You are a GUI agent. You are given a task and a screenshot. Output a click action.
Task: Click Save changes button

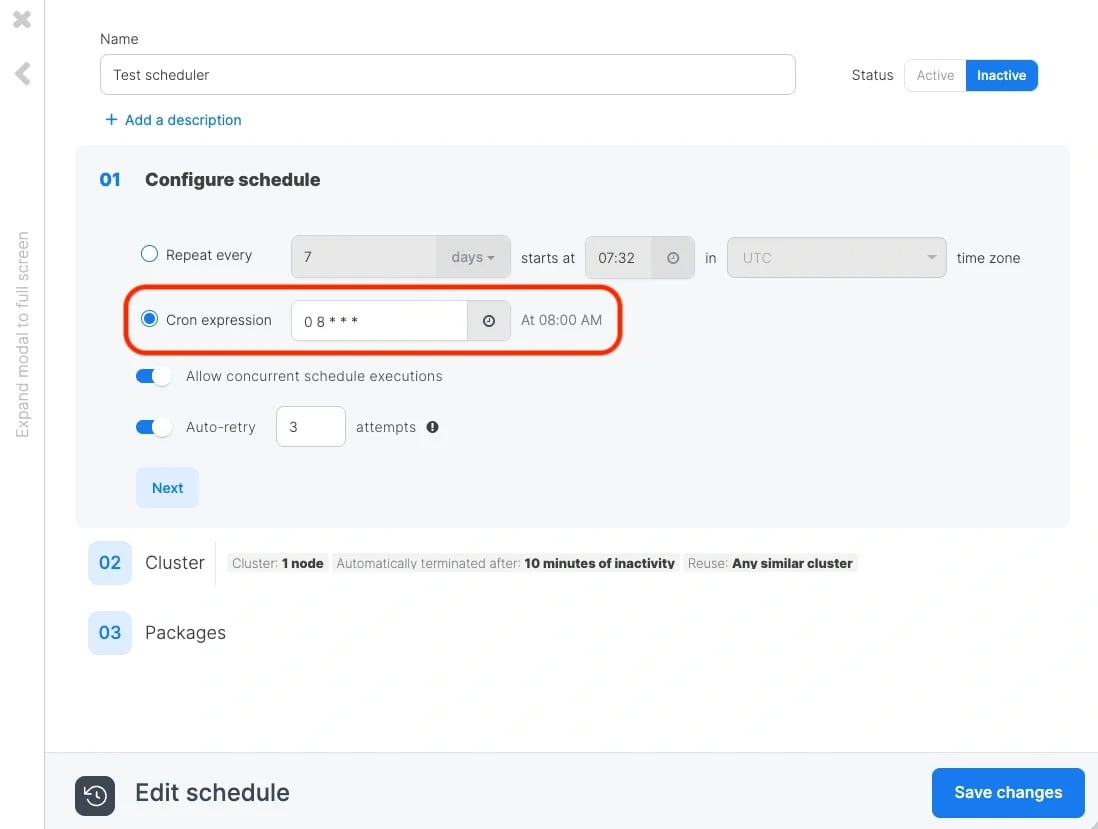[x=1008, y=793]
